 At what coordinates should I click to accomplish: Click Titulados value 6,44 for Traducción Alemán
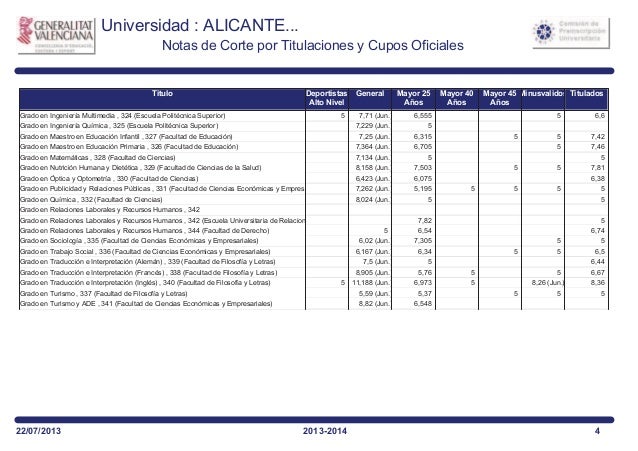click(x=598, y=262)
